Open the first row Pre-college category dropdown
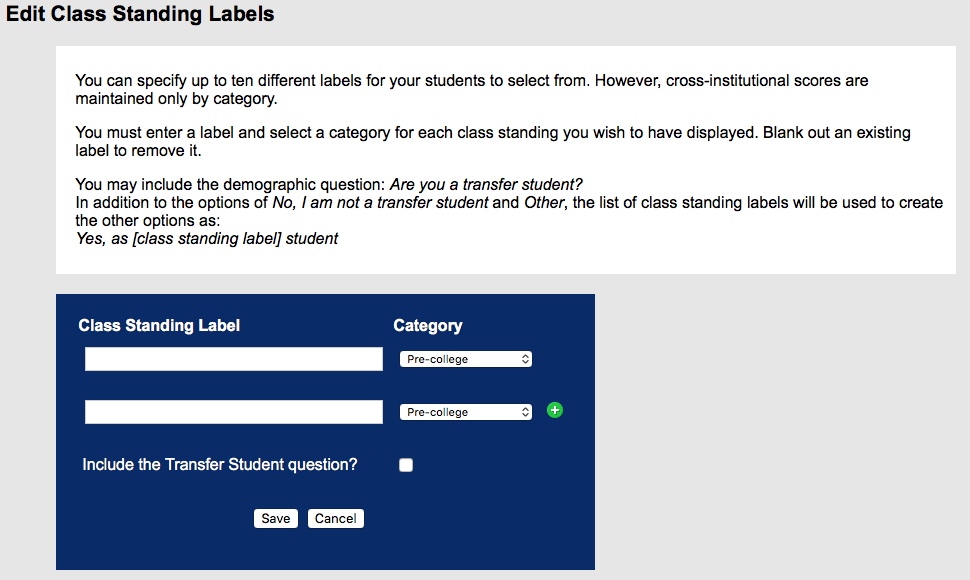The height and width of the screenshot is (580, 970). click(466, 359)
